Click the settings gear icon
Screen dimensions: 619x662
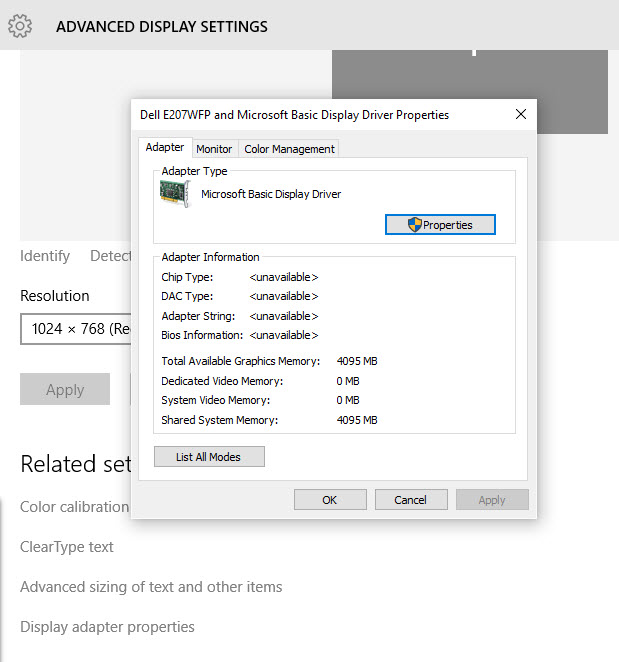tap(20, 26)
